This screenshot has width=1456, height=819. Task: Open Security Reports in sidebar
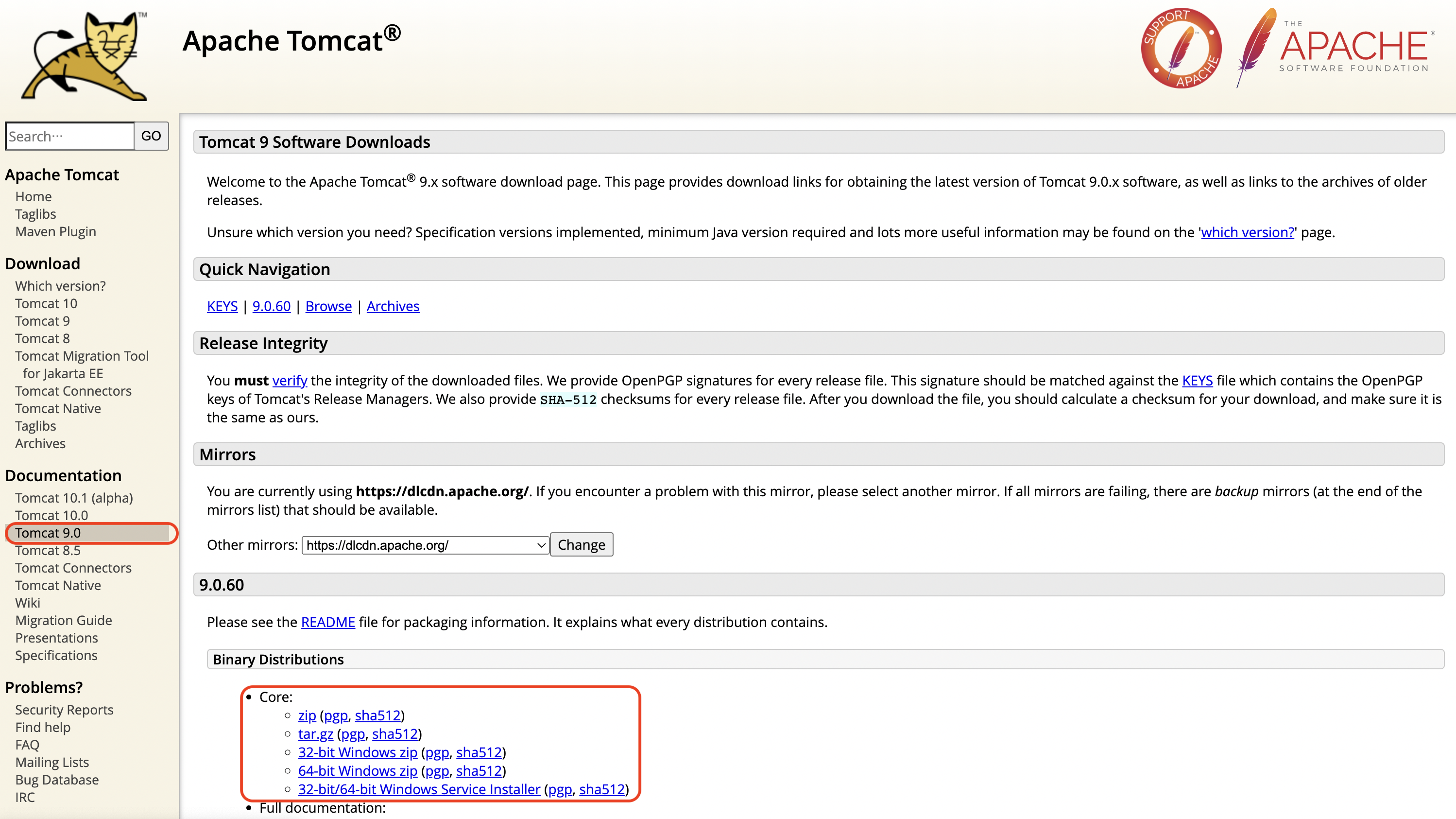[x=64, y=709]
